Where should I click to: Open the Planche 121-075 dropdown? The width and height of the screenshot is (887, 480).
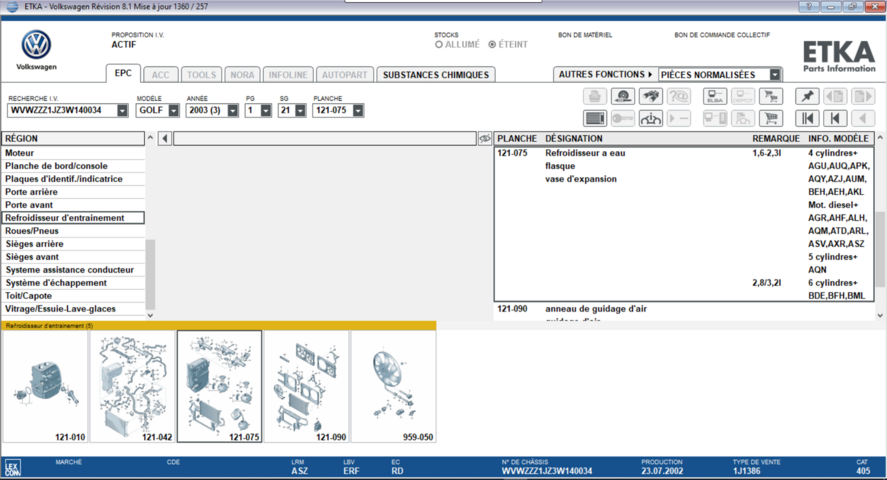[x=358, y=110]
